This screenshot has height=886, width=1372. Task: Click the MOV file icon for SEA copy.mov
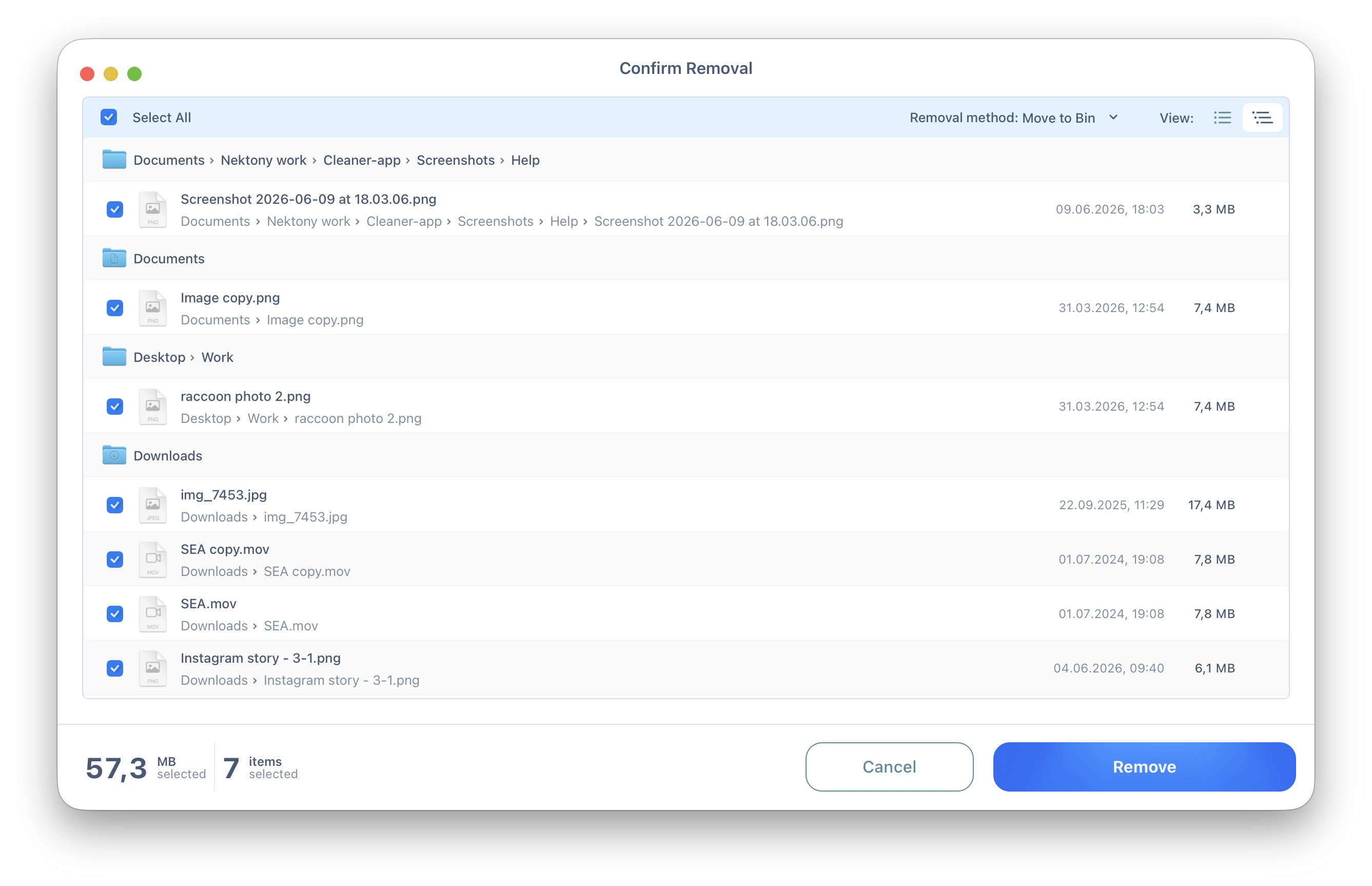(152, 559)
